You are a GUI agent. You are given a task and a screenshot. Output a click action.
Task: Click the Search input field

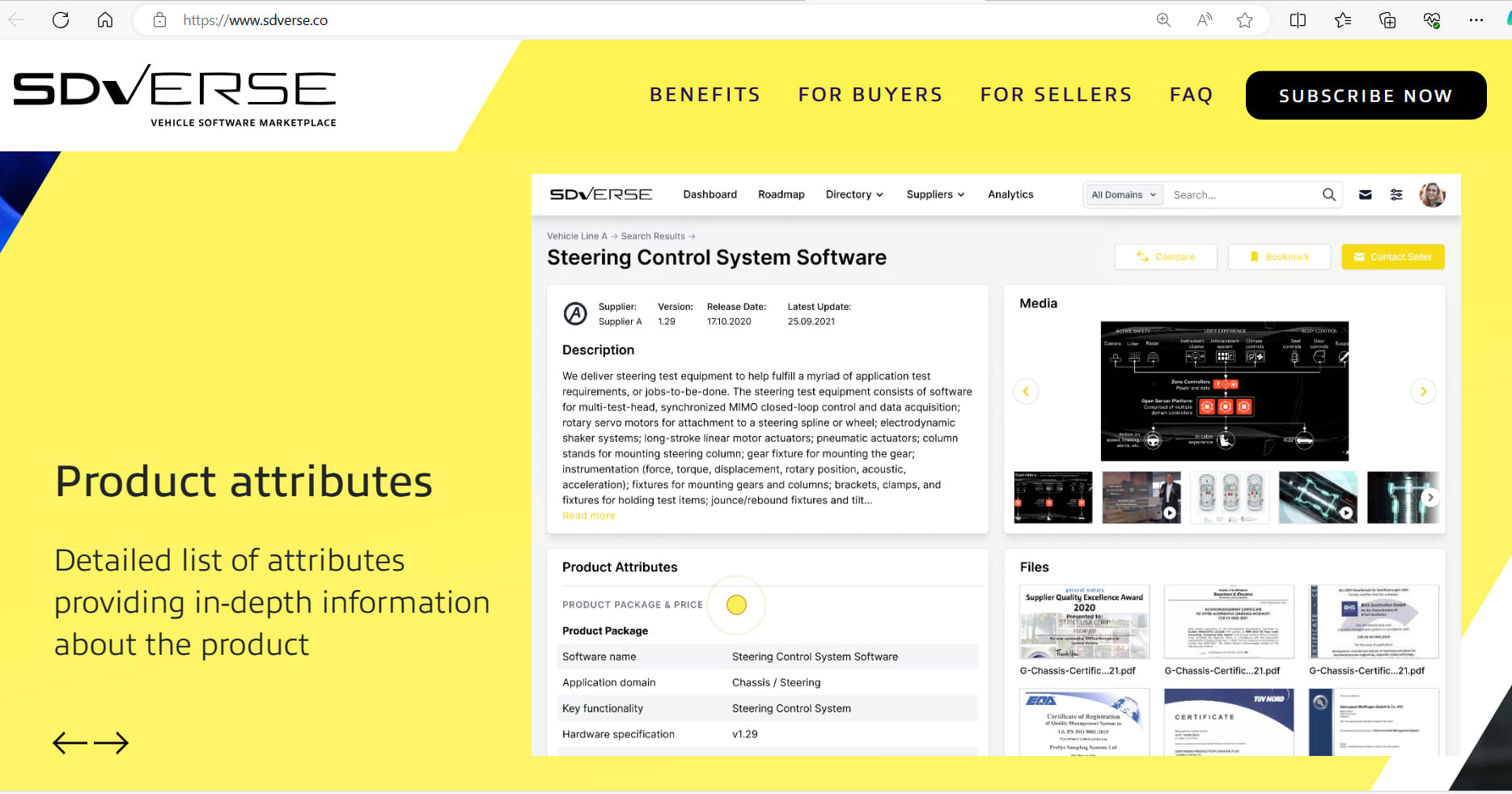pos(1242,195)
